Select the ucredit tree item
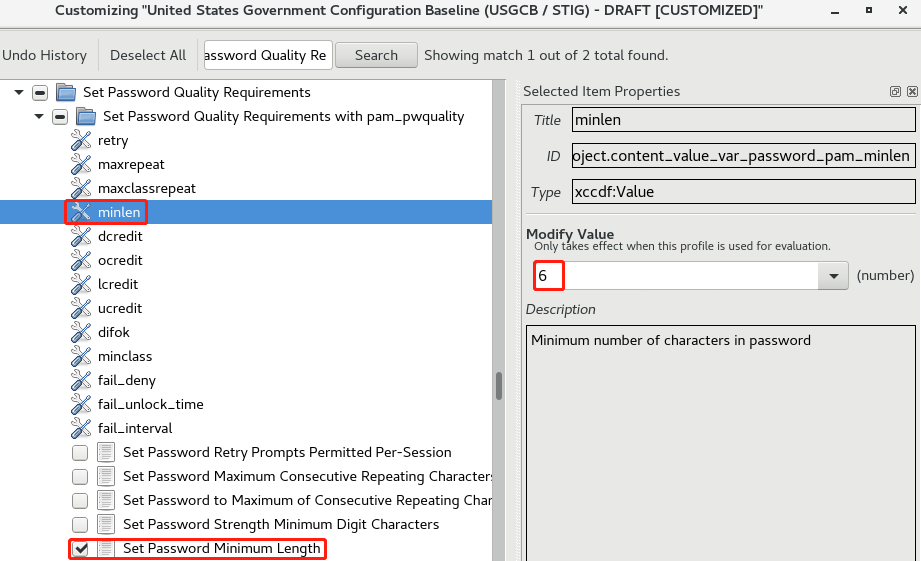The height and width of the screenshot is (561, 921). coord(120,309)
